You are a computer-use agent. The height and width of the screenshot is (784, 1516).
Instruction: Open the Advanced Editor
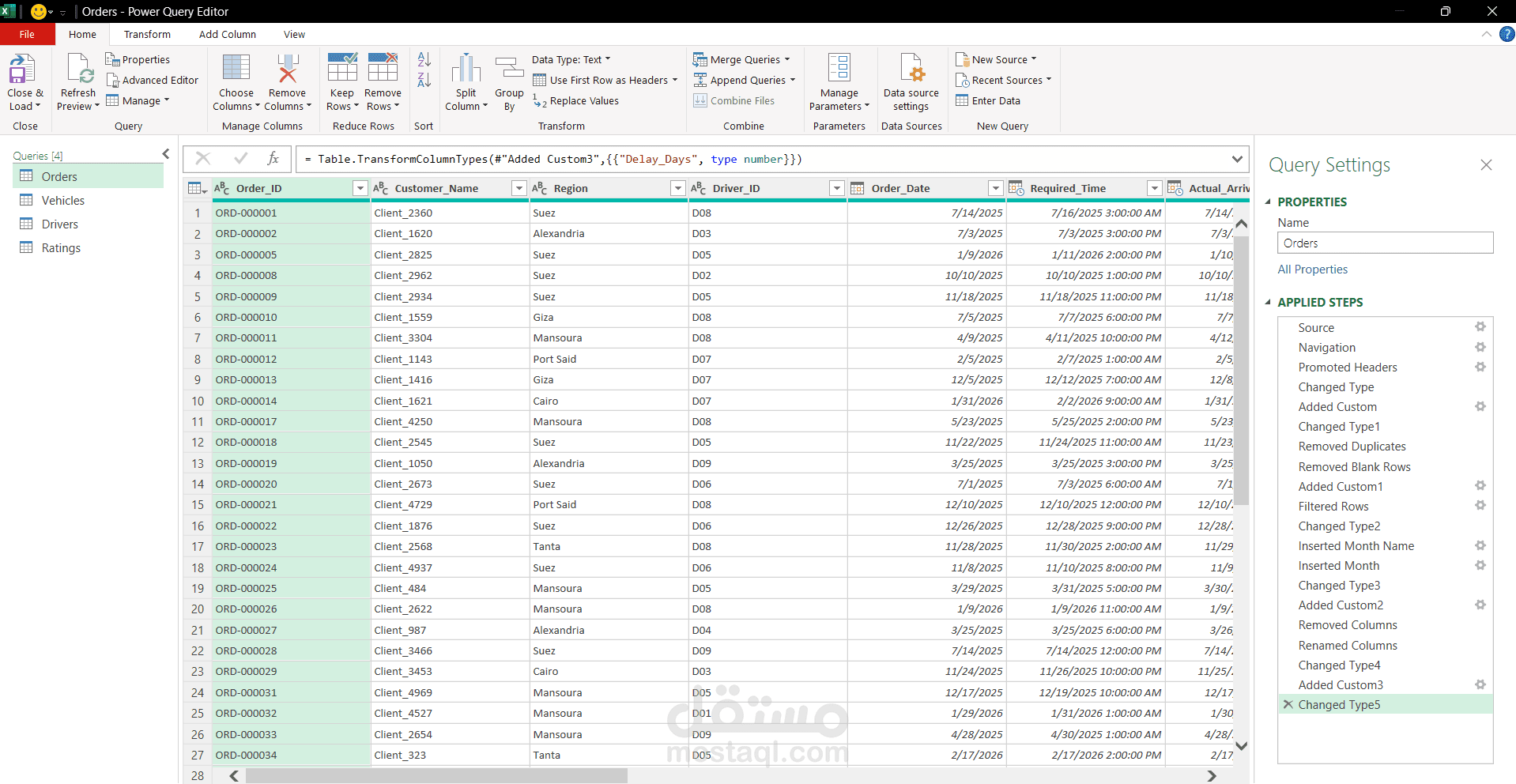[x=152, y=80]
